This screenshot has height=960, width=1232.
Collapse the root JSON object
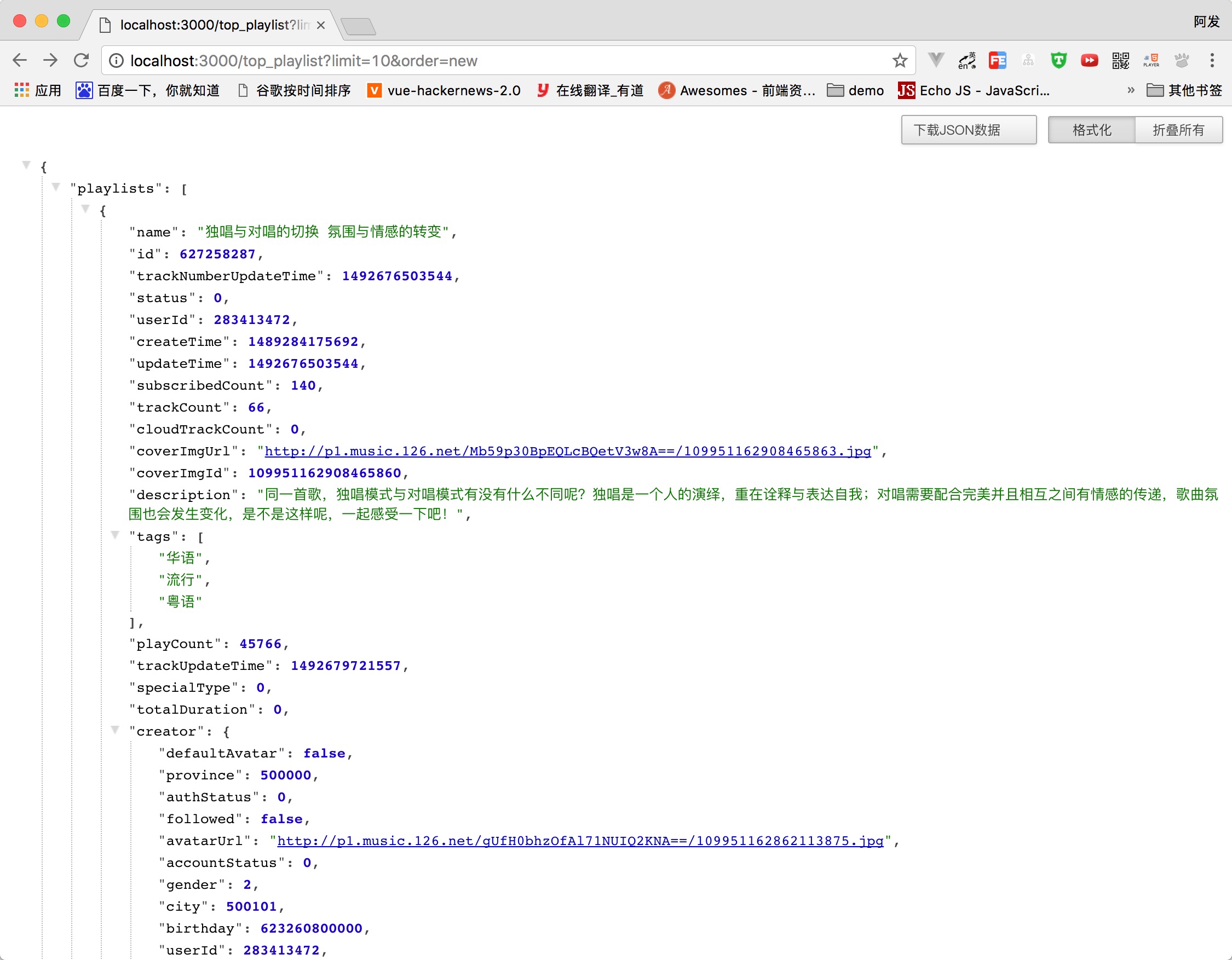(x=26, y=165)
